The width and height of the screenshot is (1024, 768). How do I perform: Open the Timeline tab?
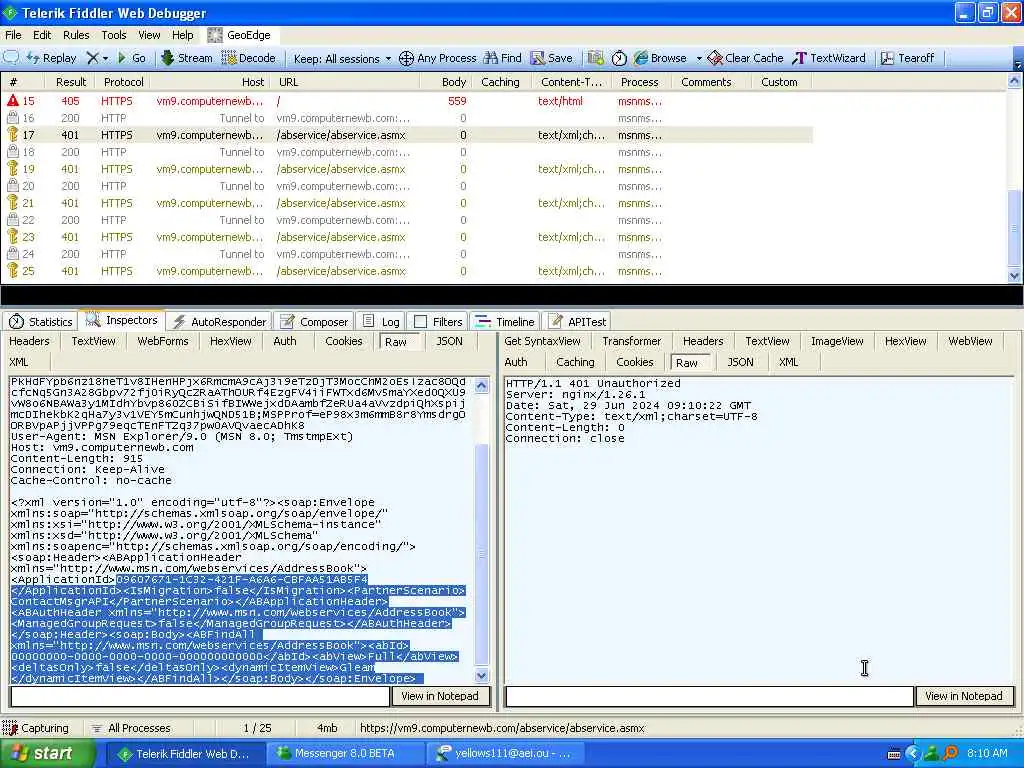click(x=505, y=321)
